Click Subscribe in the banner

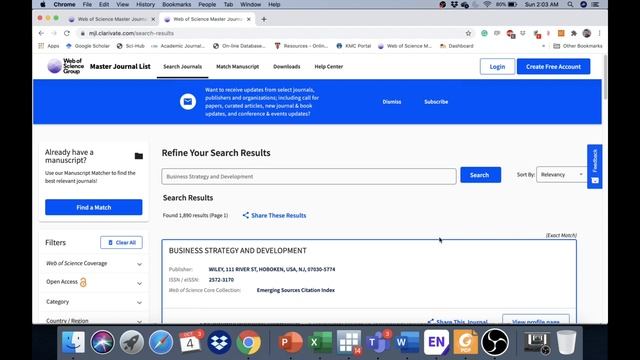pos(436,102)
